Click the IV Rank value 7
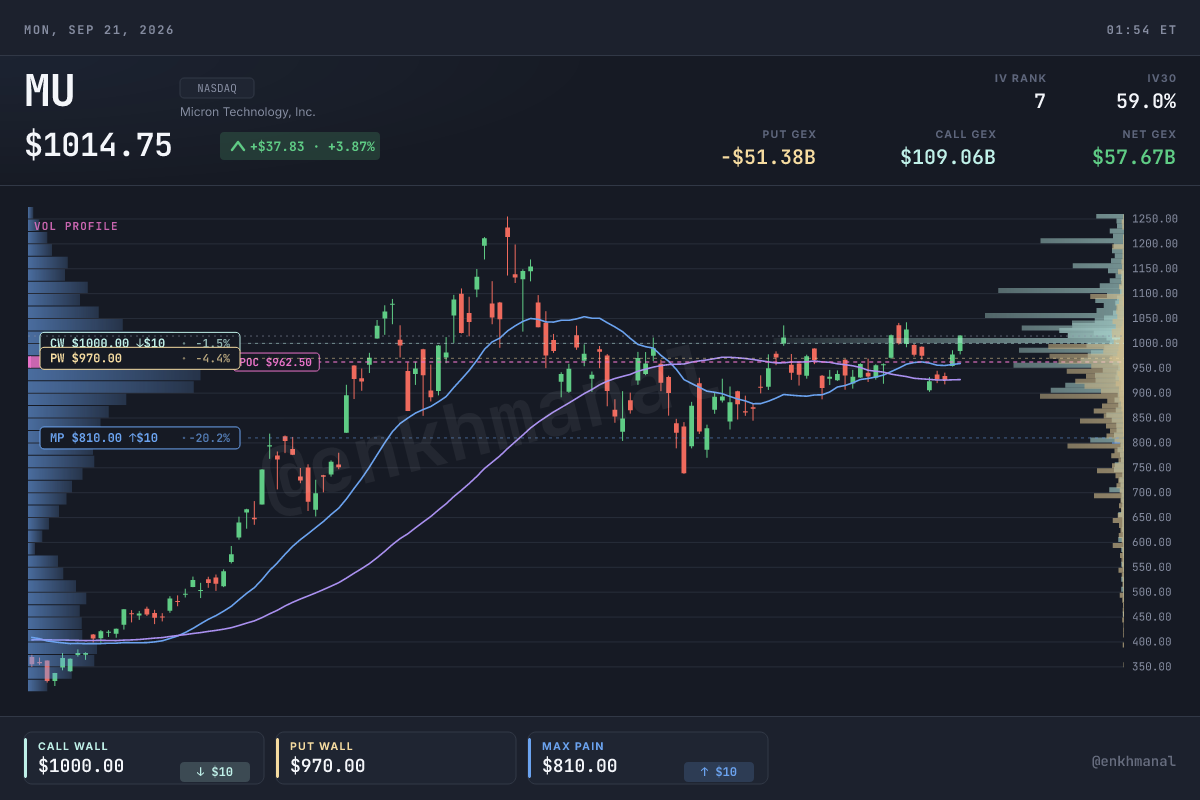Viewport: 1200px width, 800px height. pos(1040,101)
